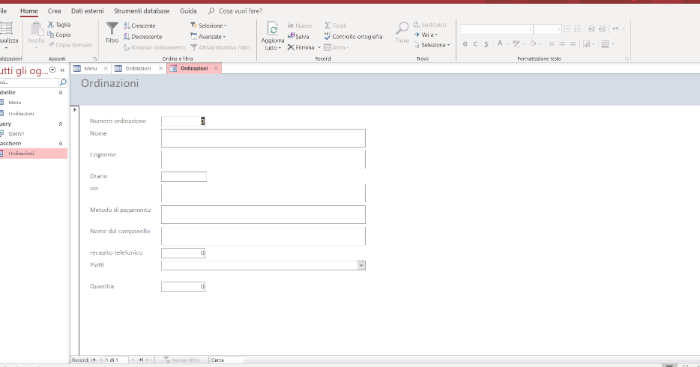
Task: Delete the record with Elimina
Action: 301,47
